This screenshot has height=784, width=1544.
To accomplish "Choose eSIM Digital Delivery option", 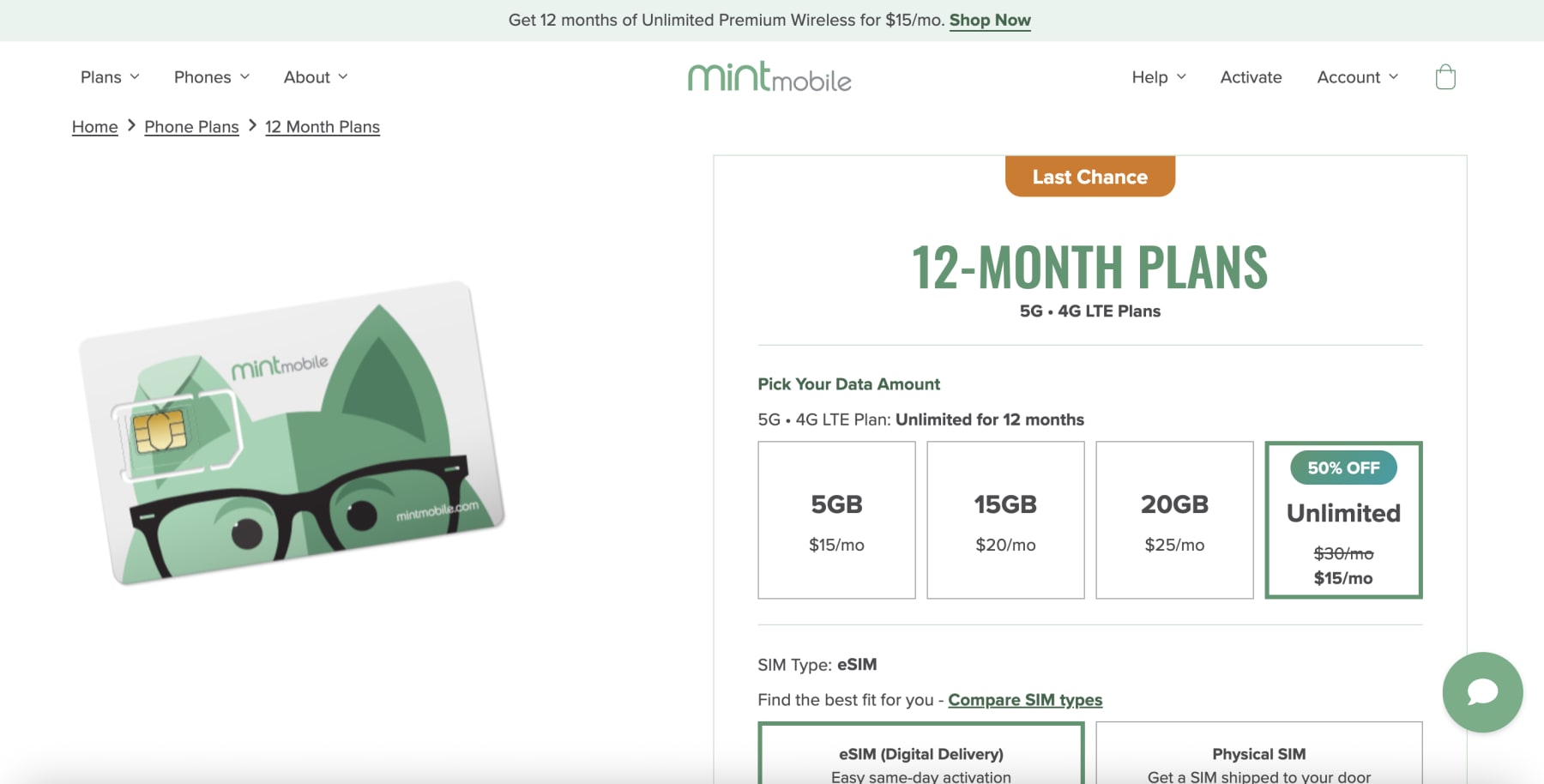I will pos(921,759).
